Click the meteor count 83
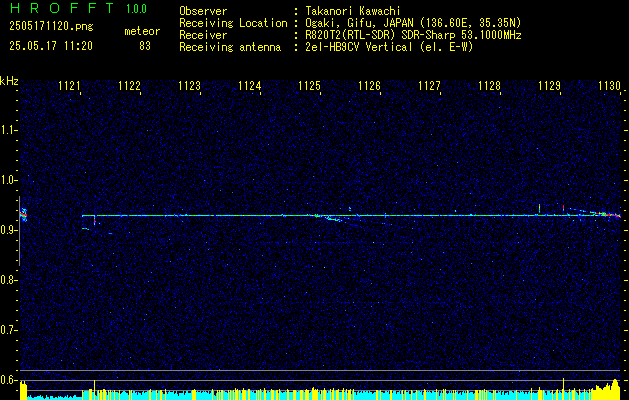 pyautogui.click(x=145, y=46)
